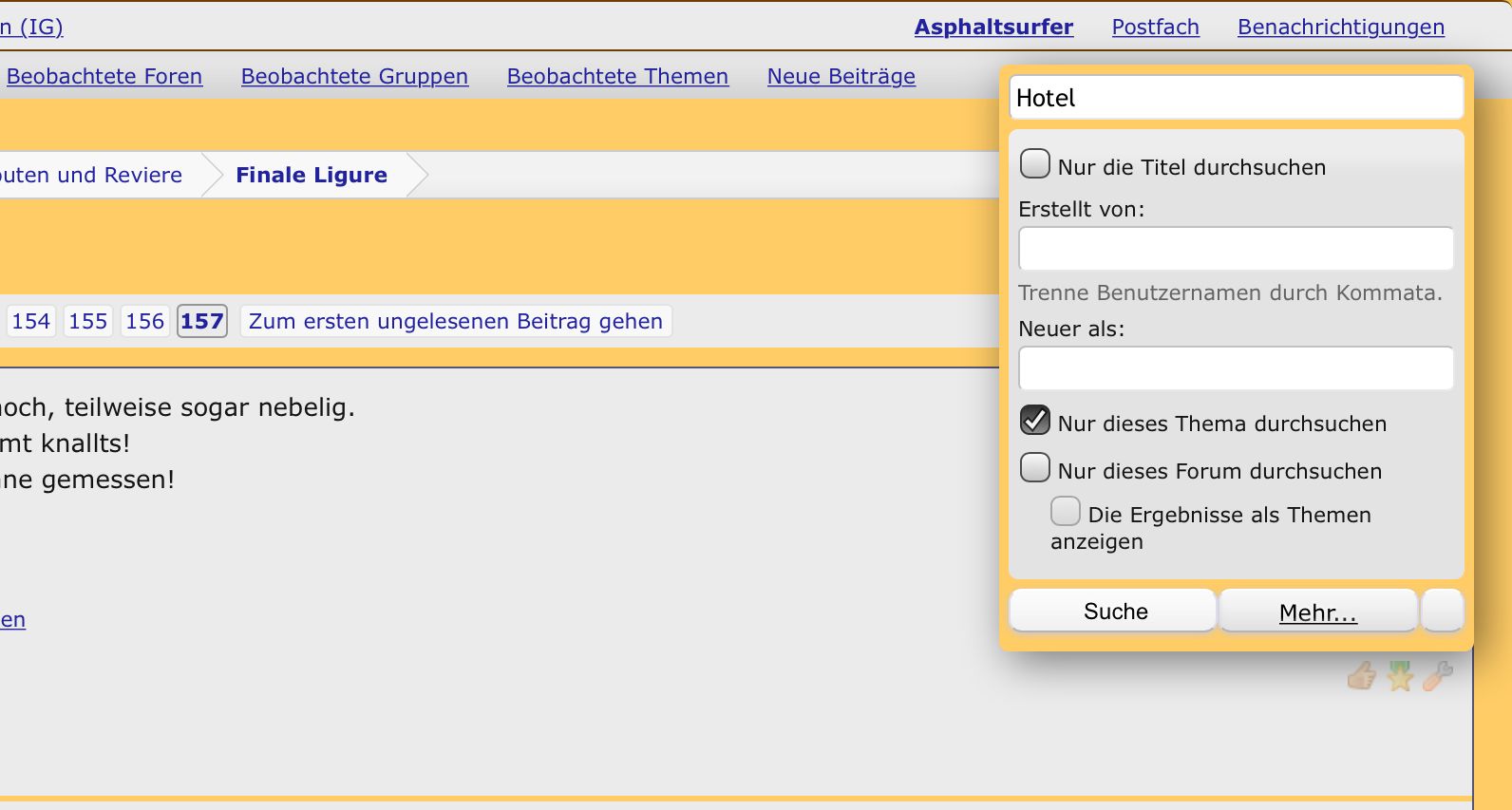
Task: Go to Beobachtete Themen tab
Action: [x=617, y=77]
